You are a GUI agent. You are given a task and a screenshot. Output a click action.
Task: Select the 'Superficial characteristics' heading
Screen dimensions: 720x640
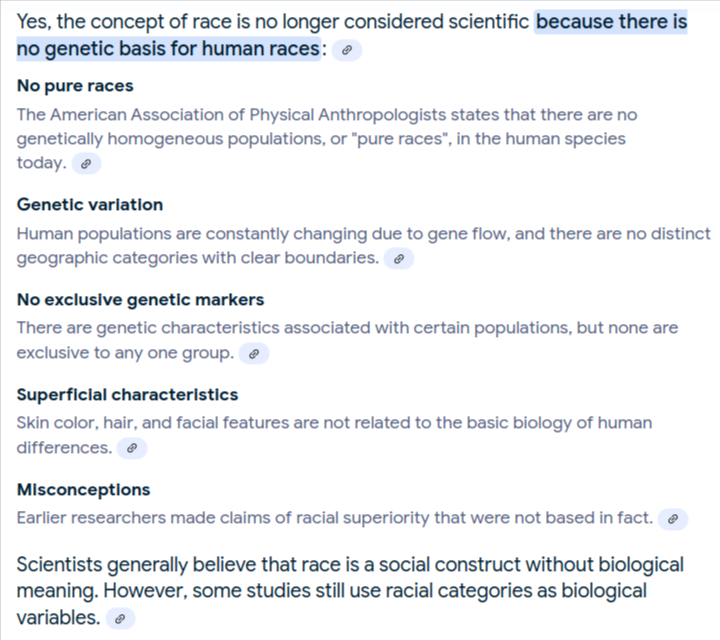point(127,395)
